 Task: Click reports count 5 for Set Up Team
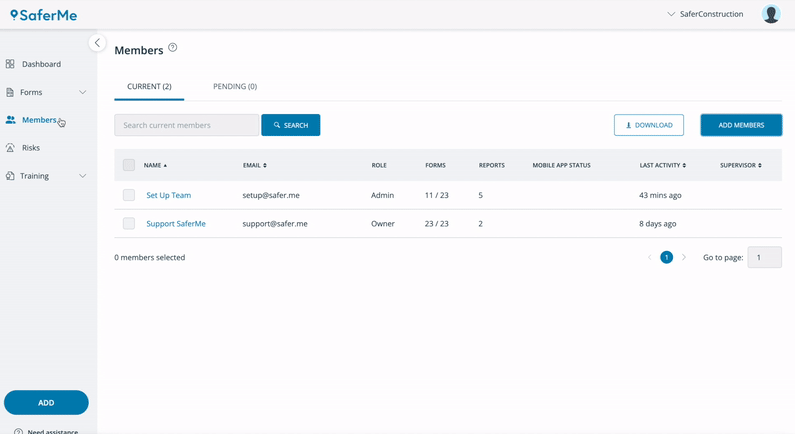481,195
